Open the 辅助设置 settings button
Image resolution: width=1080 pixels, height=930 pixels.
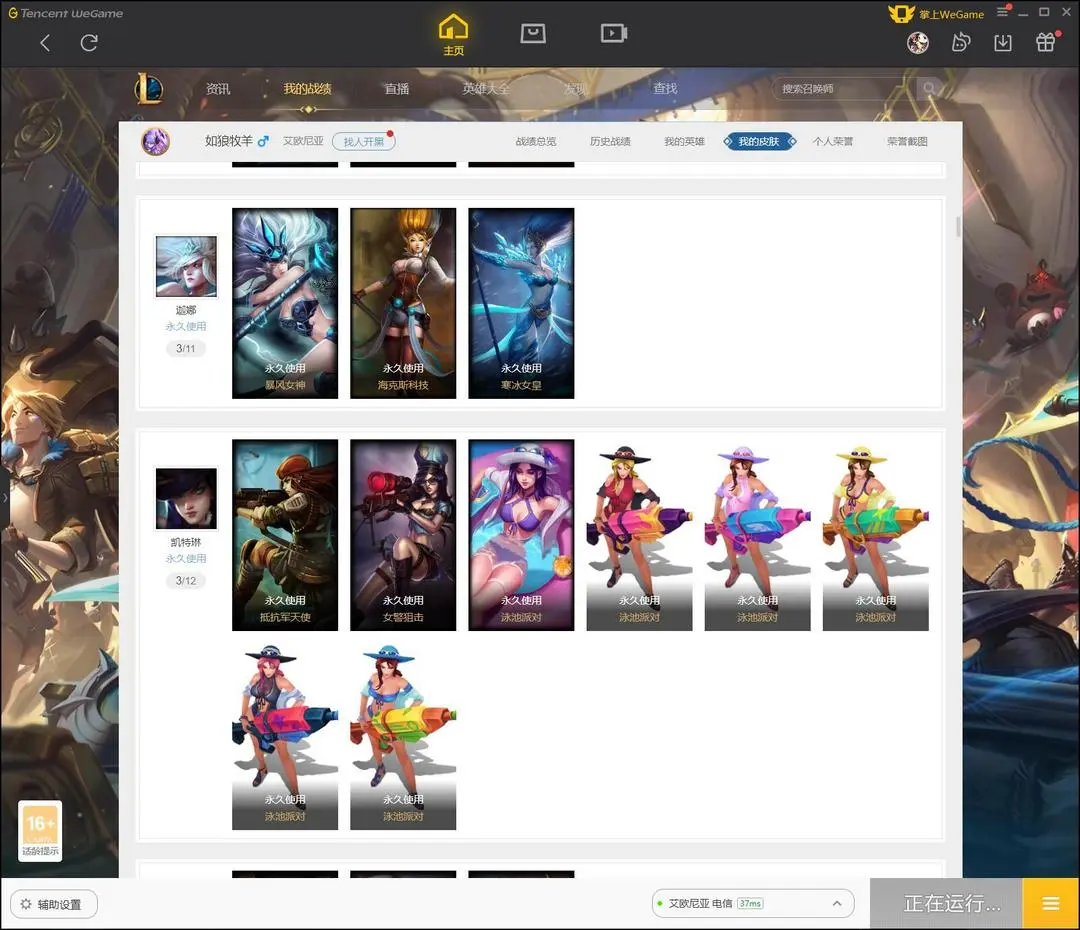(x=54, y=904)
